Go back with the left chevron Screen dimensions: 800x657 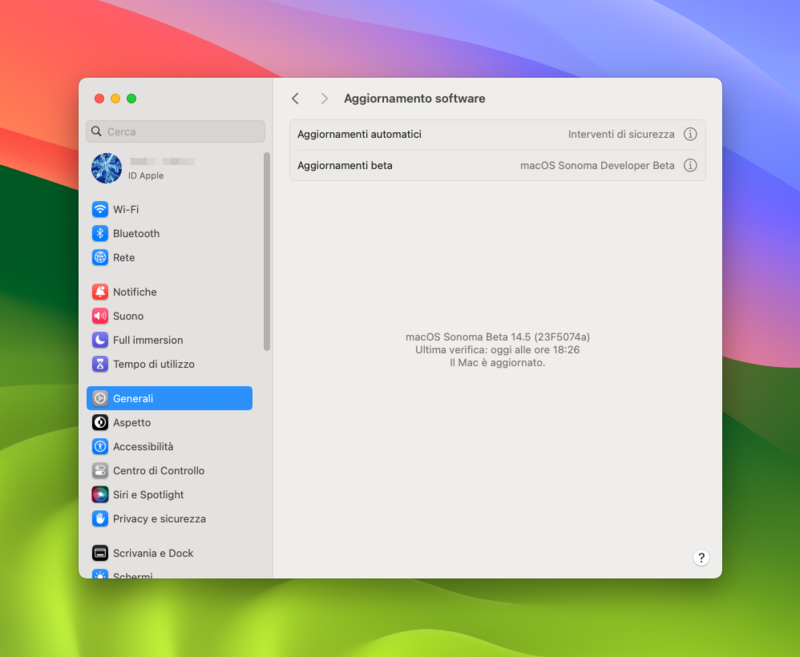(x=295, y=98)
